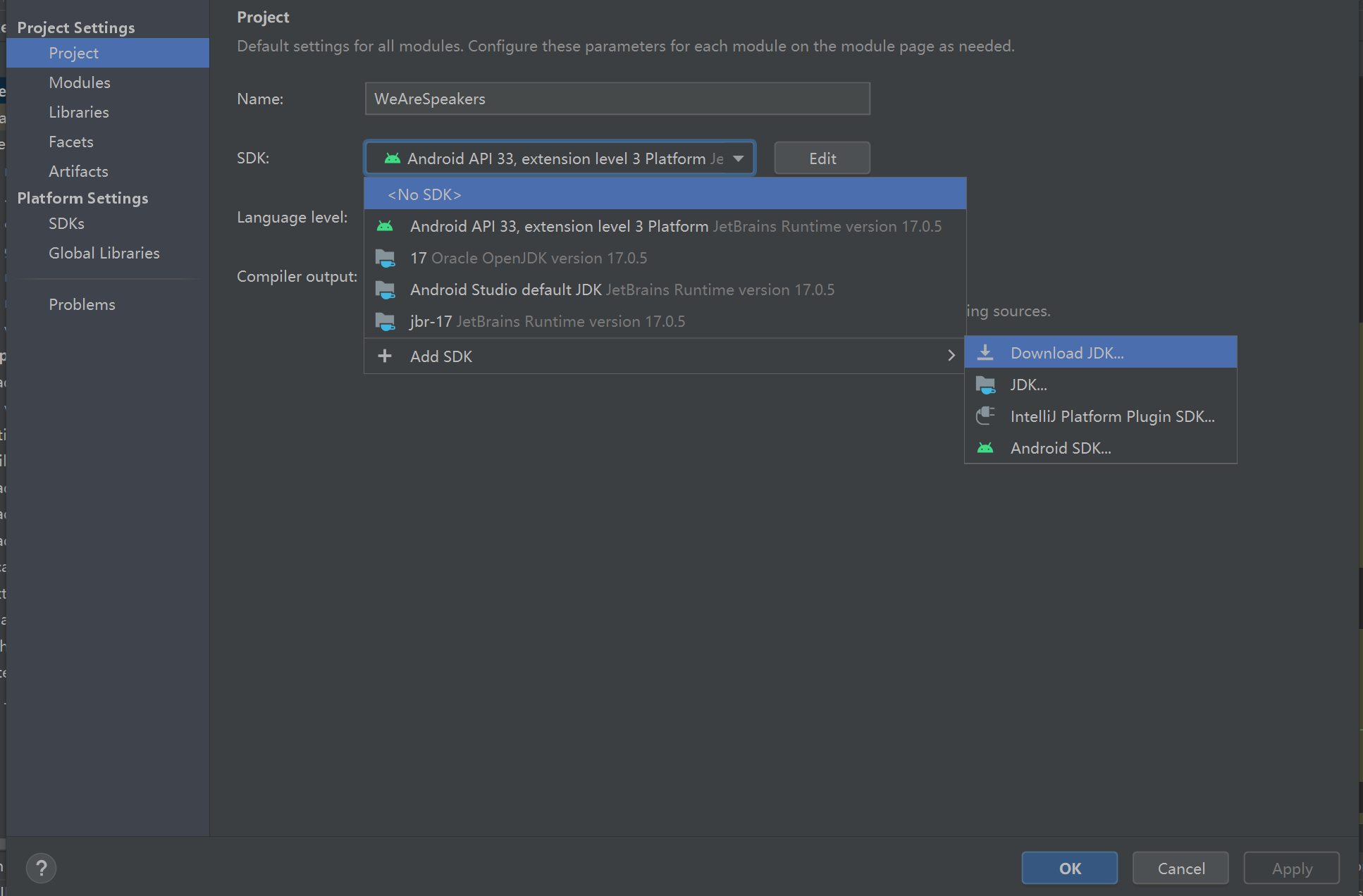
Task: Confirm with the OK button
Action: coord(1069,868)
